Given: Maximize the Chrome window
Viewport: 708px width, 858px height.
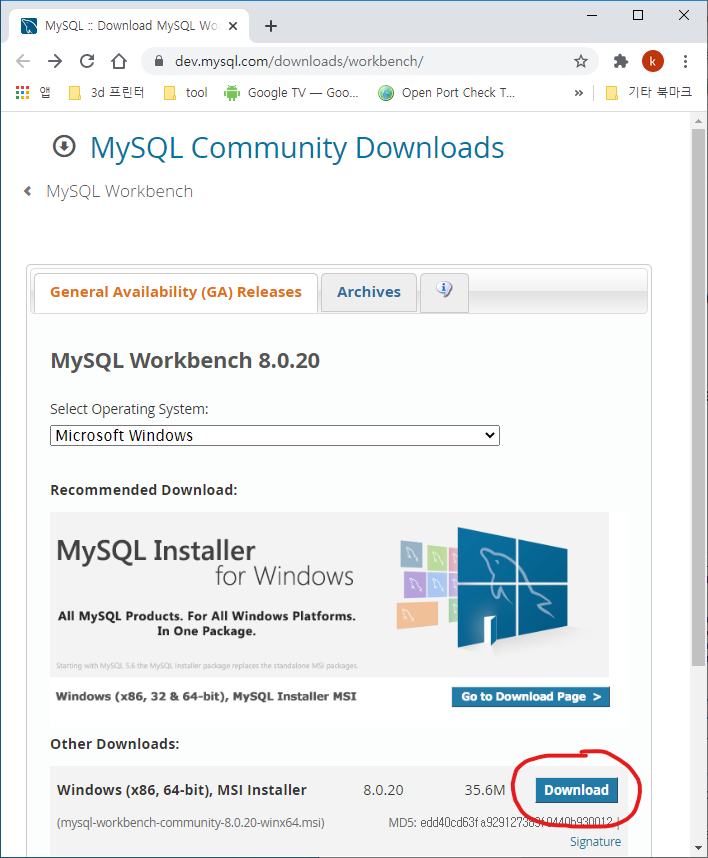Looking at the screenshot, I should pos(638,15).
